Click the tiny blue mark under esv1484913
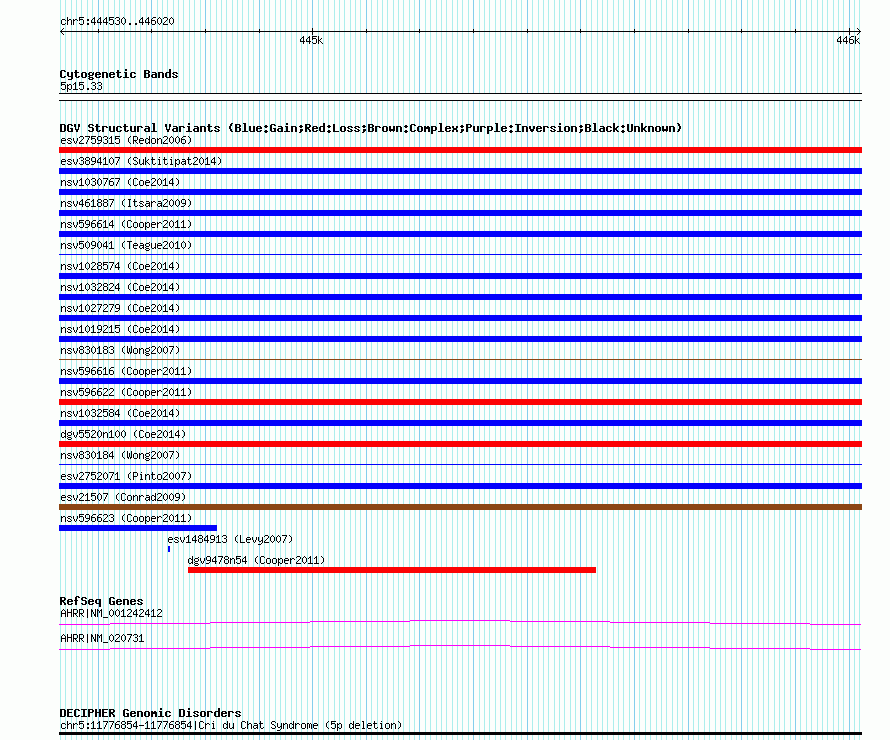The width and height of the screenshot is (890, 740). 169,549
